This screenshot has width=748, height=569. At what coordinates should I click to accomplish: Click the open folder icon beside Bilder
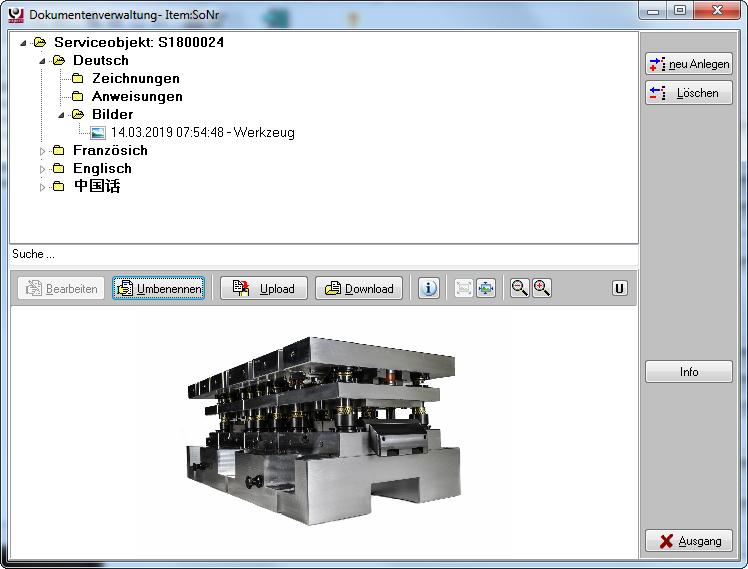(78, 114)
